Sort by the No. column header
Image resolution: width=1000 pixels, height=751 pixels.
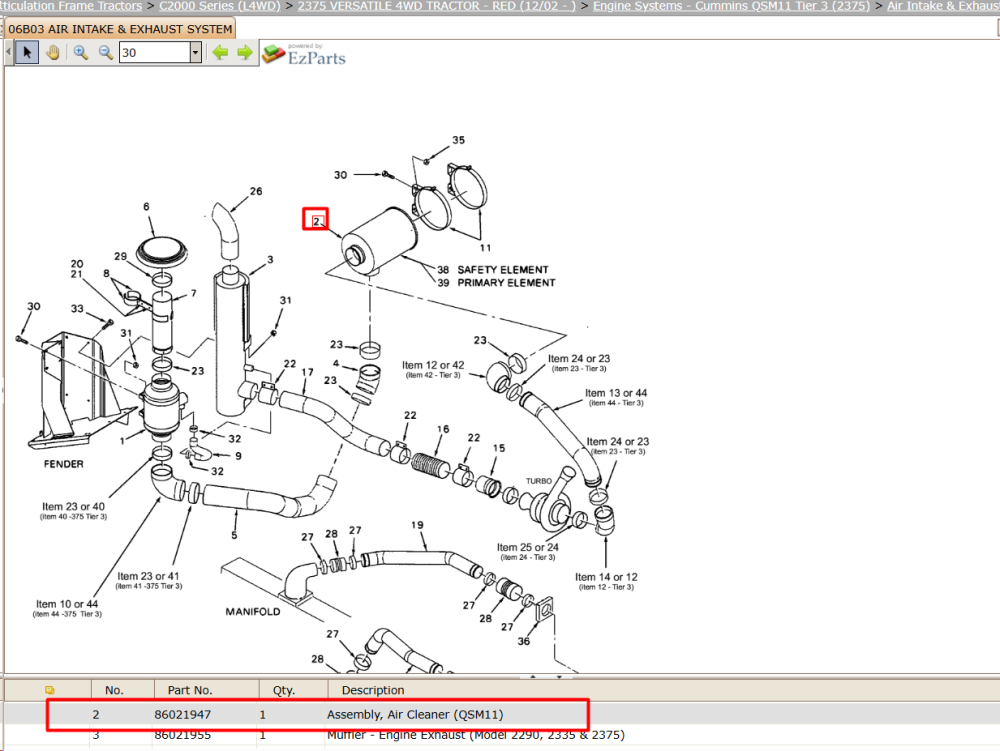pos(114,690)
